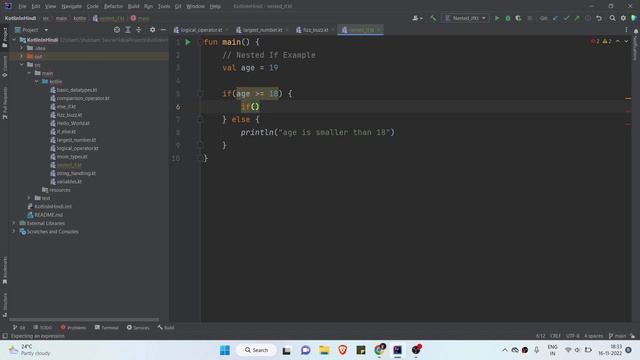Image resolution: width=640 pixels, height=360 pixels.
Task: Jump to next highlighted error arrow
Action: 626,42
